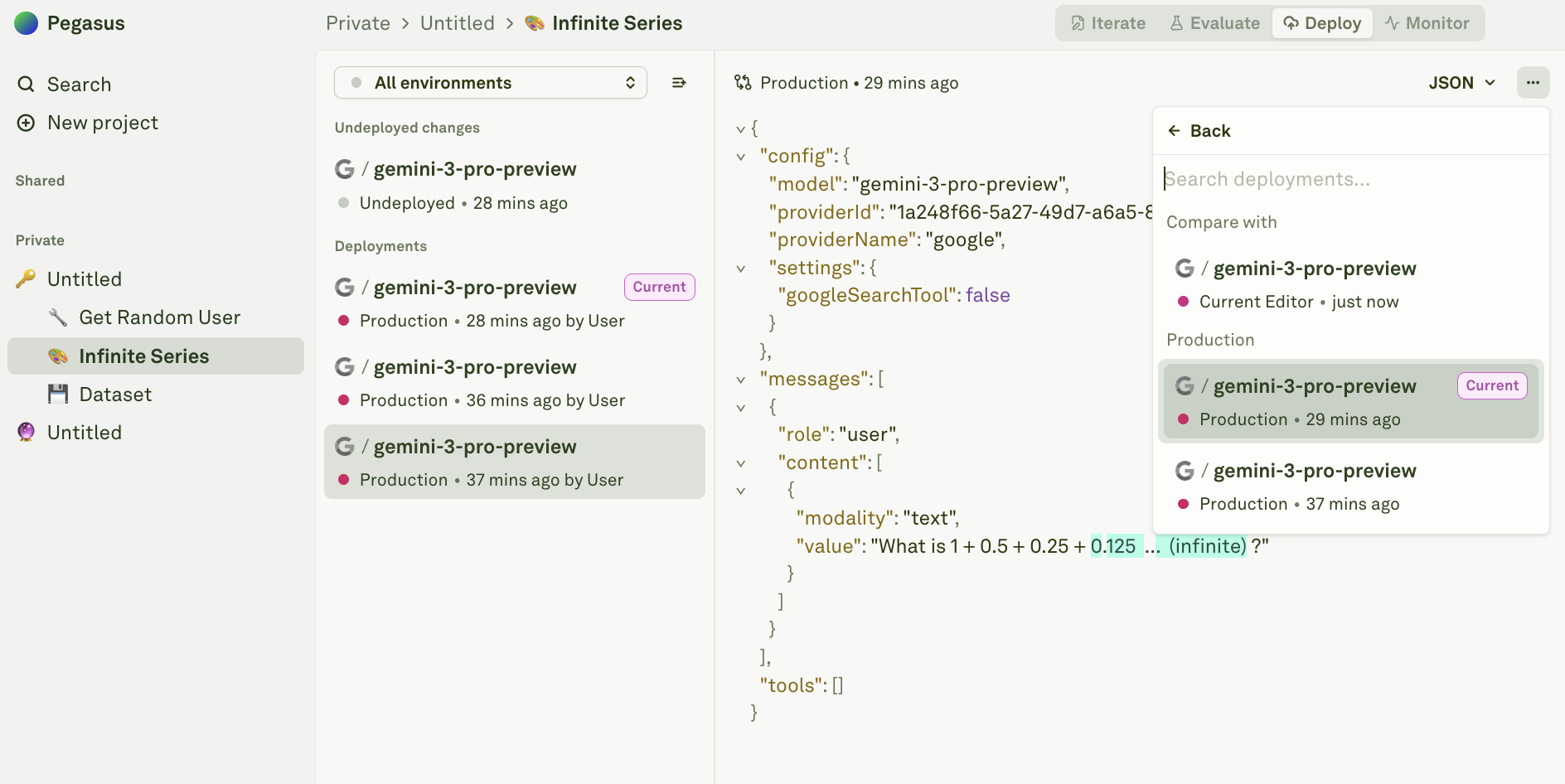The width and height of the screenshot is (1565, 784).
Task: Click the highlighted "(infinite)" diff text
Action: 1208,546
